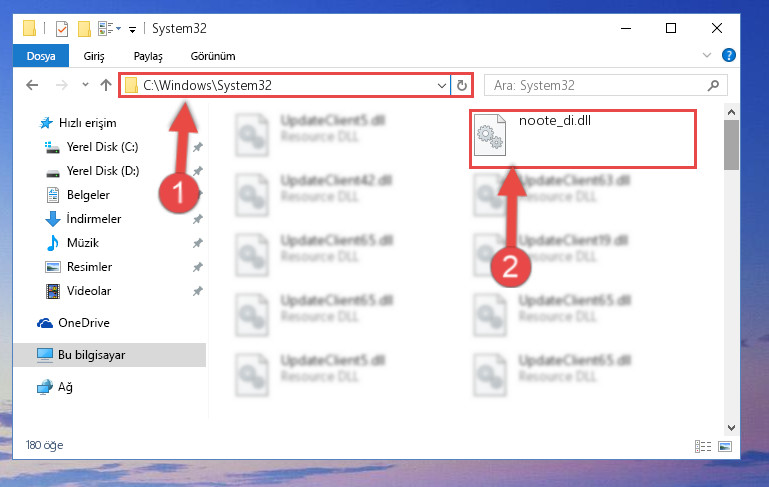Switch to large icons view layout
Screen dimensions: 769x487
(x=725, y=446)
